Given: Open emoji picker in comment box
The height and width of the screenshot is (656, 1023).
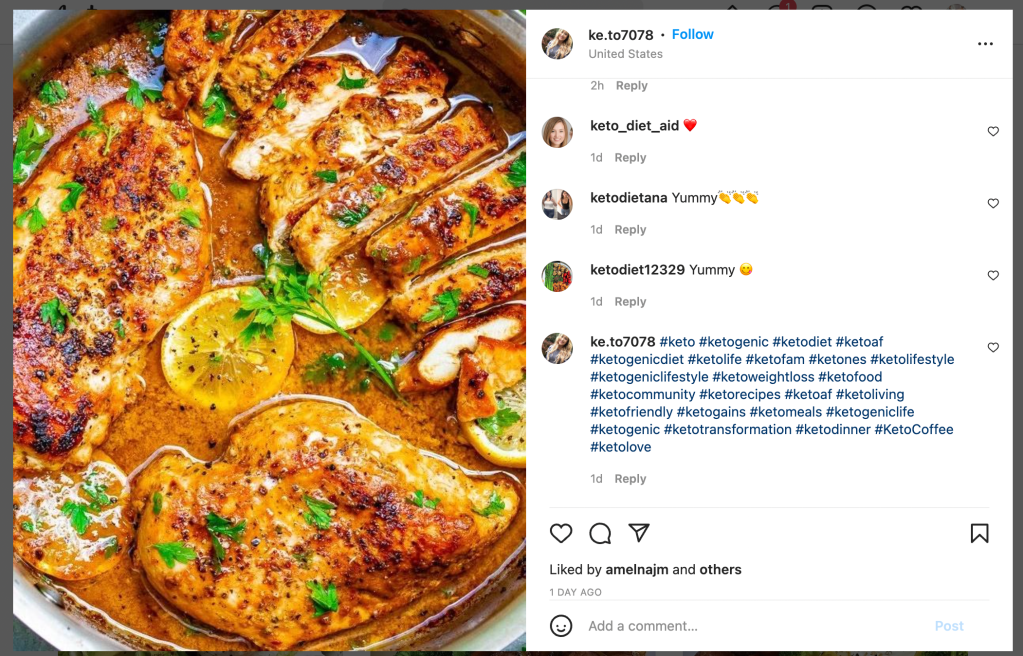Looking at the screenshot, I should click(x=561, y=626).
